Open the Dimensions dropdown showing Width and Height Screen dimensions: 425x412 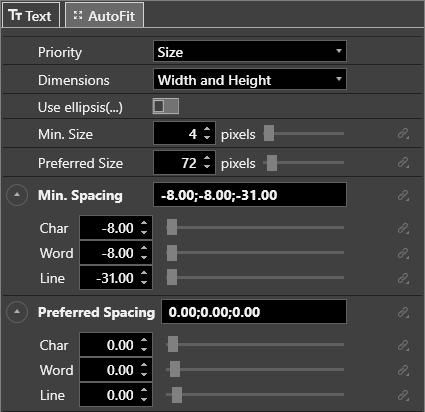click(250, 79)
